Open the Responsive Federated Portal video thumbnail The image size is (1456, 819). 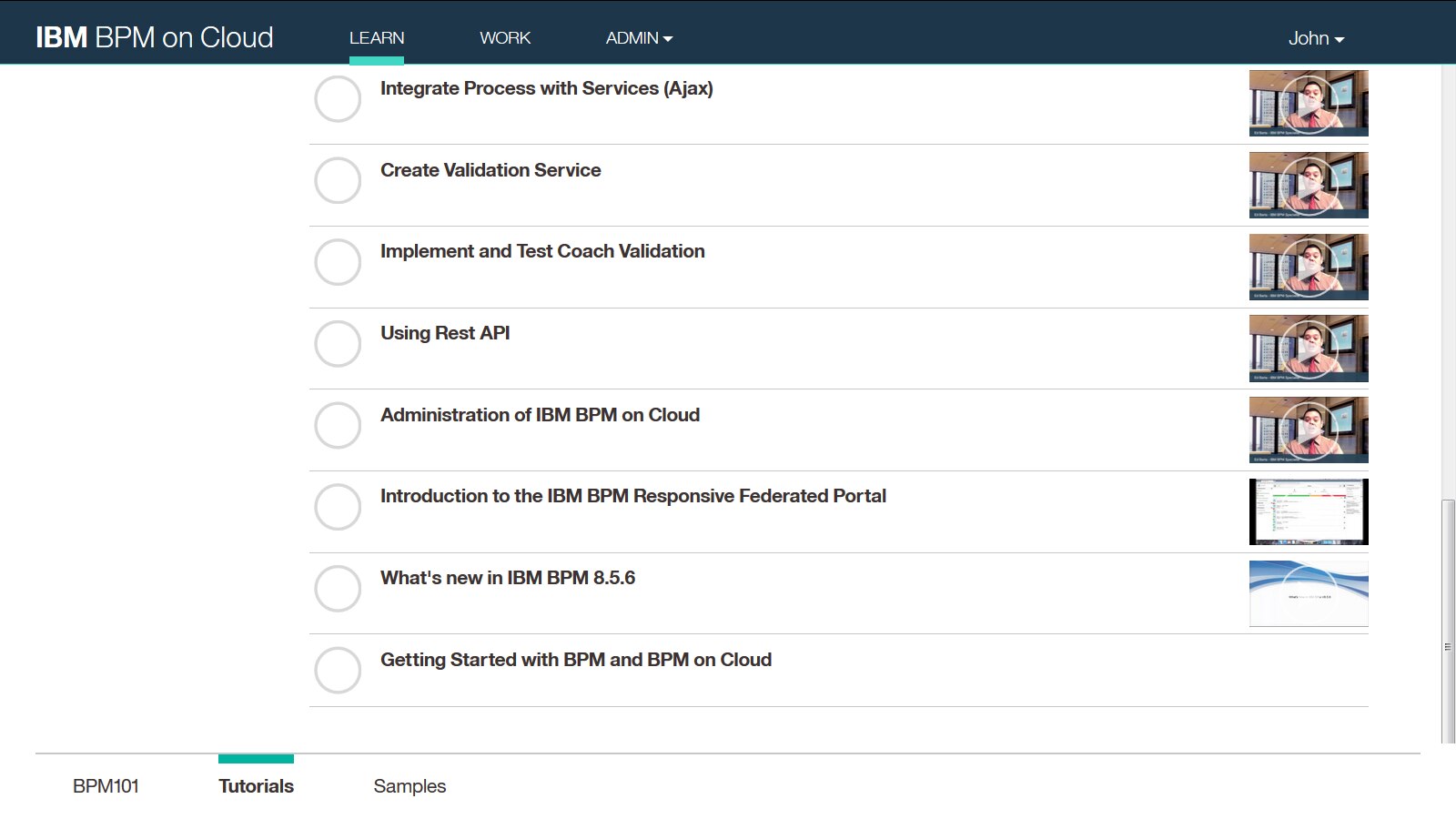pos(1309,511)
